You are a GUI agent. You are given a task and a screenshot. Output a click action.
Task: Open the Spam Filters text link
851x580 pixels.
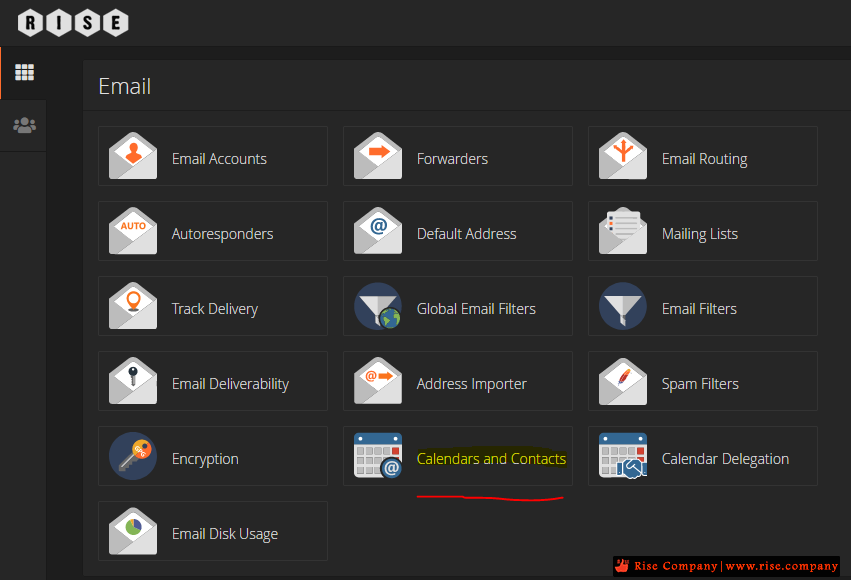pyautogui.click(x=700, y=384)
